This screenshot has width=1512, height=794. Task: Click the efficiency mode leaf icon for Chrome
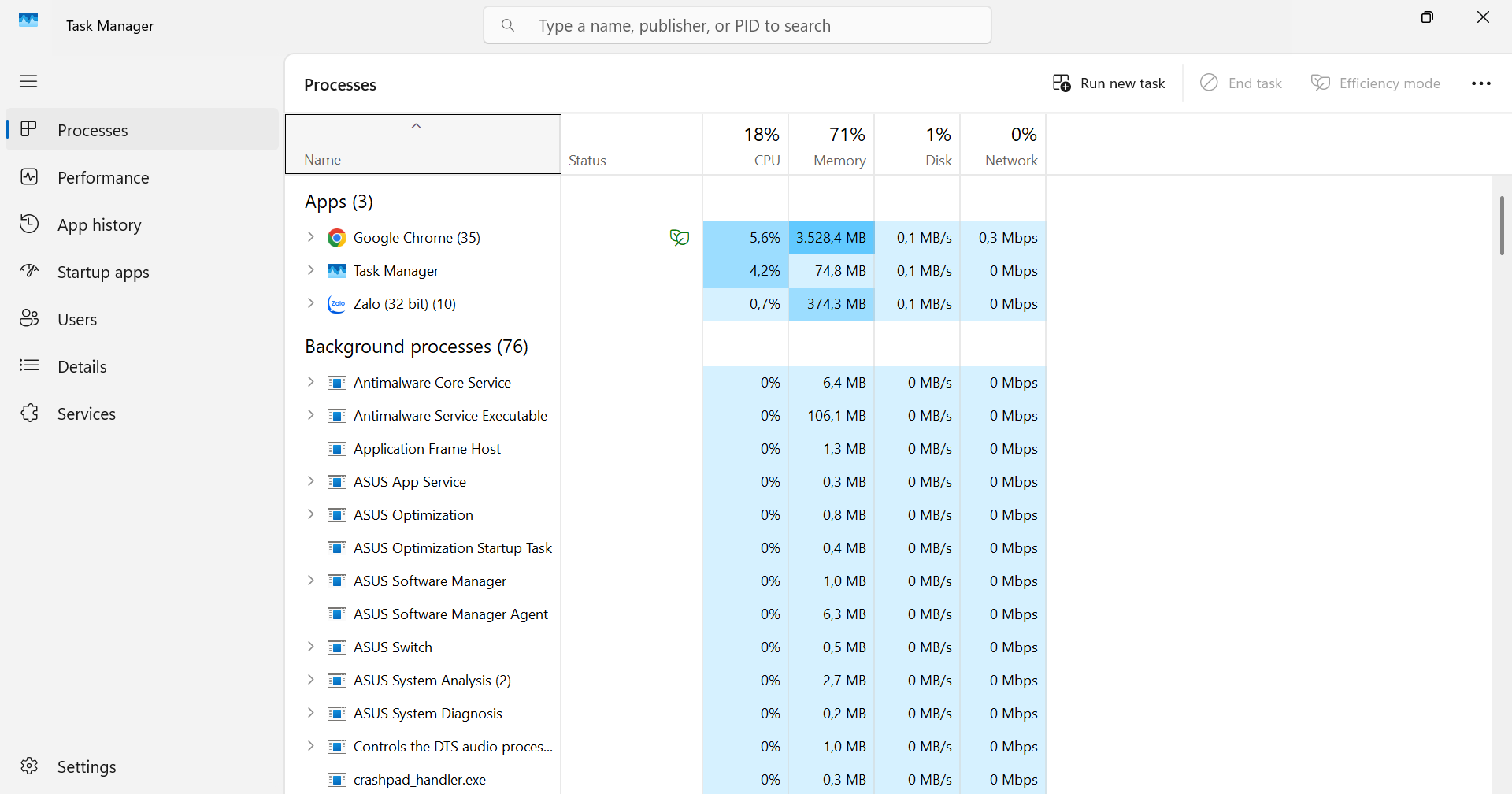[679, 238]
